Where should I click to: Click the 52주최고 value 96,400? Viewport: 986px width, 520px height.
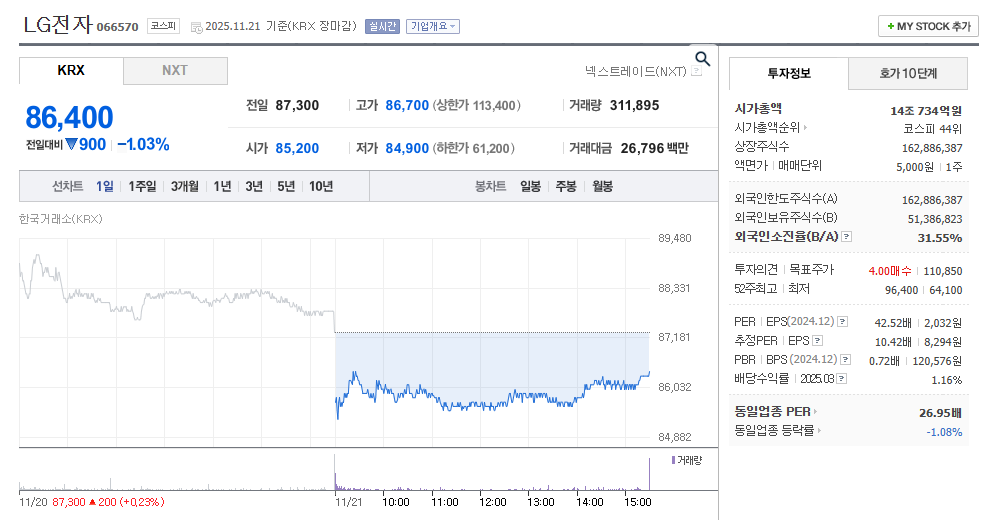(x=901, y=290)
